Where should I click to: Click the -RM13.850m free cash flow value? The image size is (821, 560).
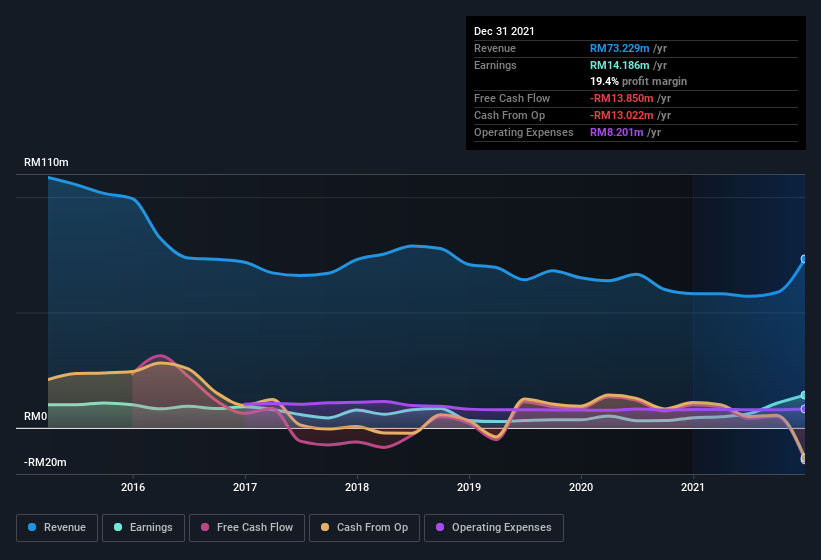point(622,98)
